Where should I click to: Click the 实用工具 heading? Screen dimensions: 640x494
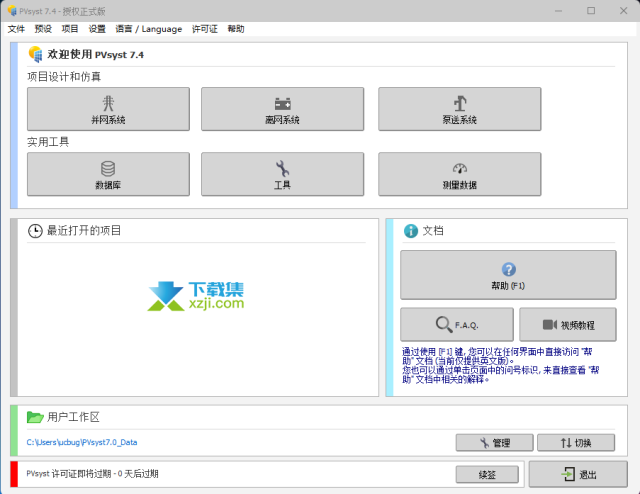click(x=48, y=142)
